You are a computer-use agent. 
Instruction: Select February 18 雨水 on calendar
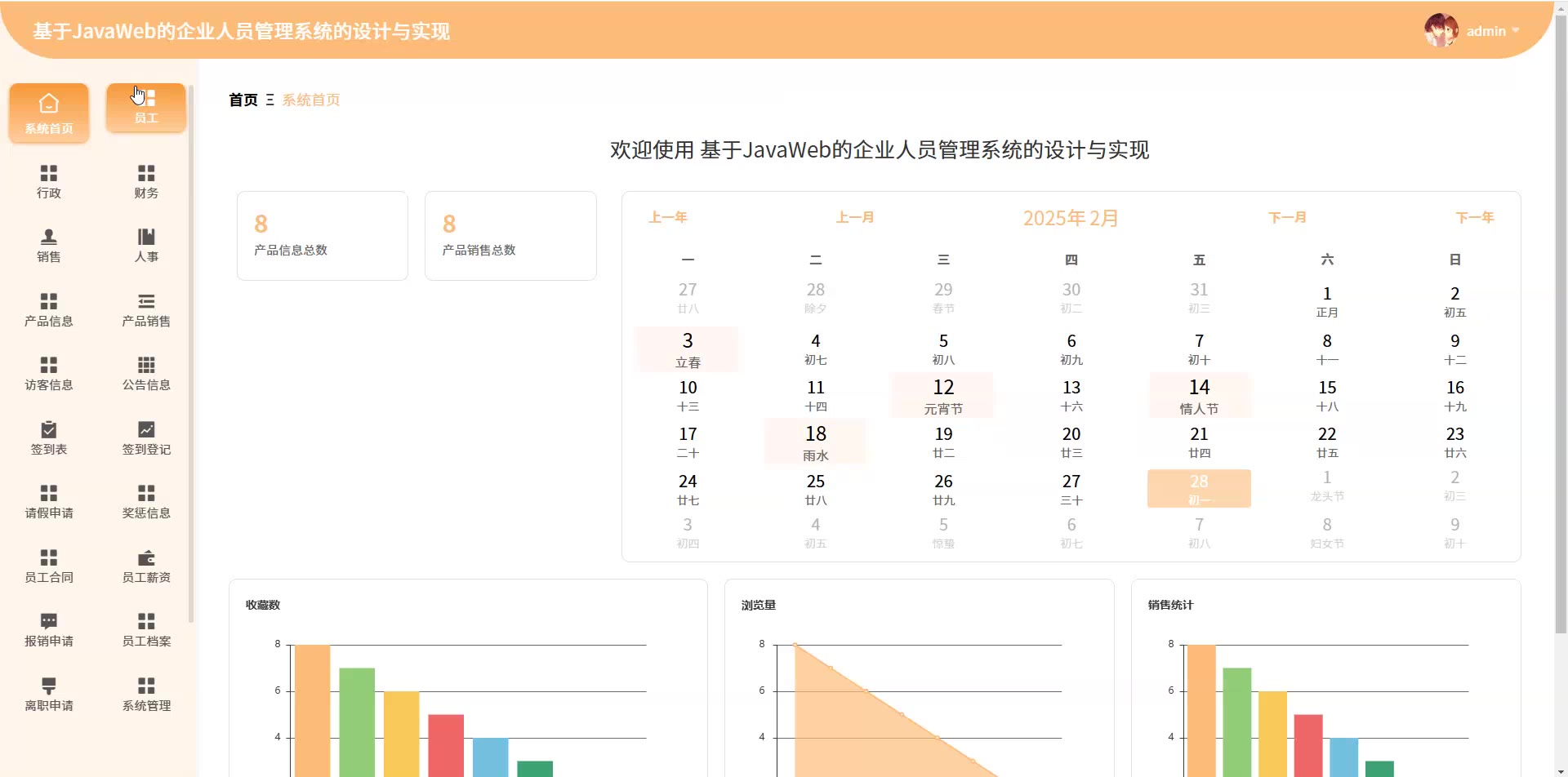pos(815,442)
